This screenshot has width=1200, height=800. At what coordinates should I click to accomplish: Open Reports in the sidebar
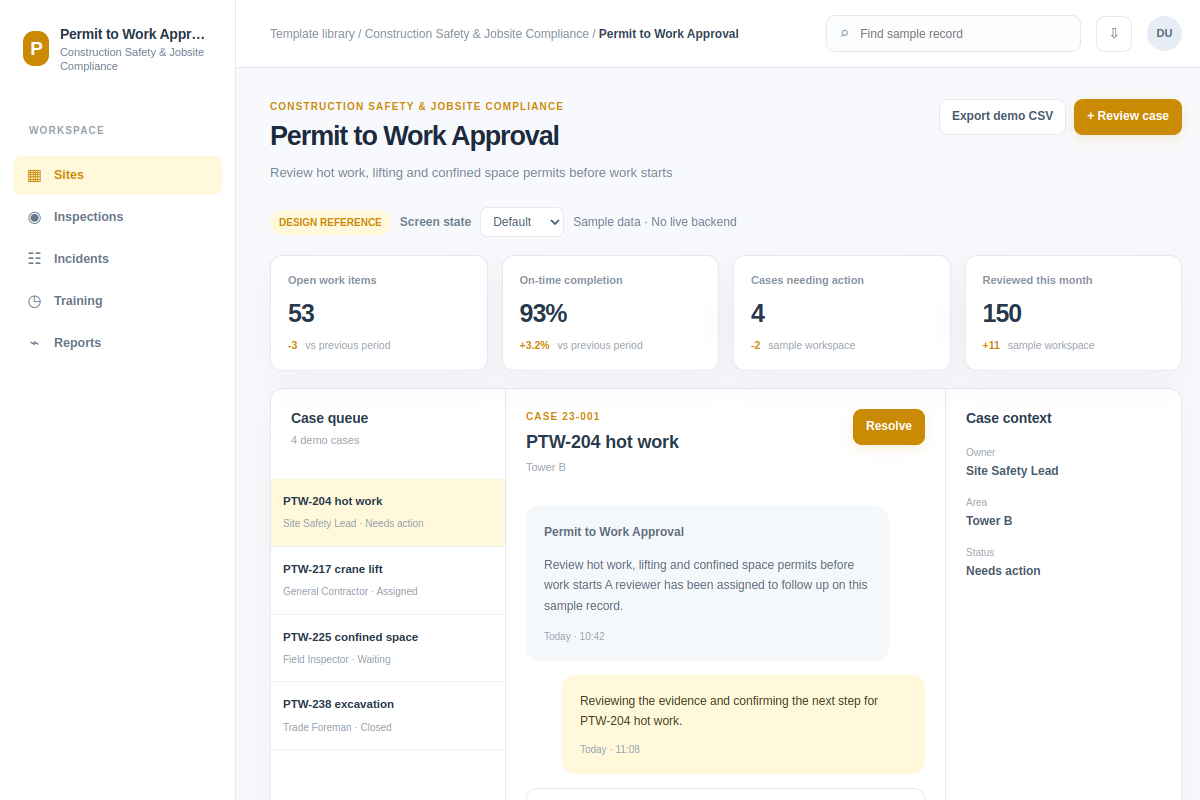[117, 343]
